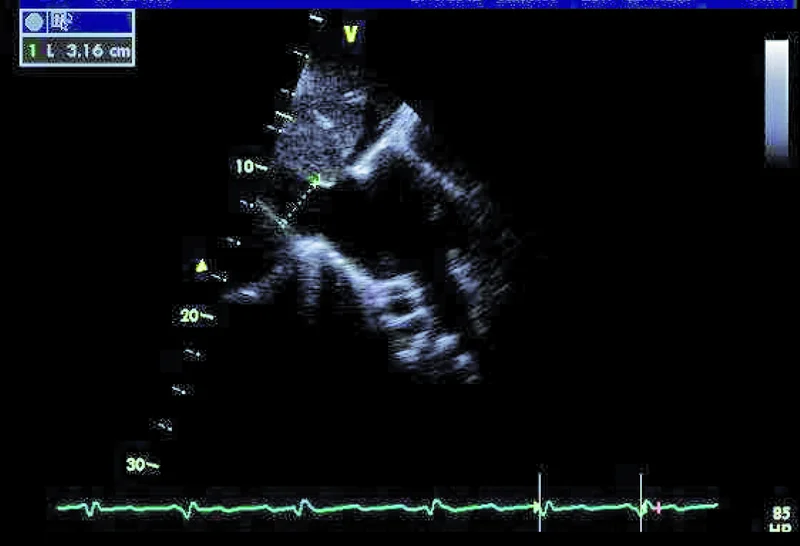Image resolution: width=800 pixels, height=546 pixels.
Task: Click the yellow focus triangle marker
Action: point(202,266)
